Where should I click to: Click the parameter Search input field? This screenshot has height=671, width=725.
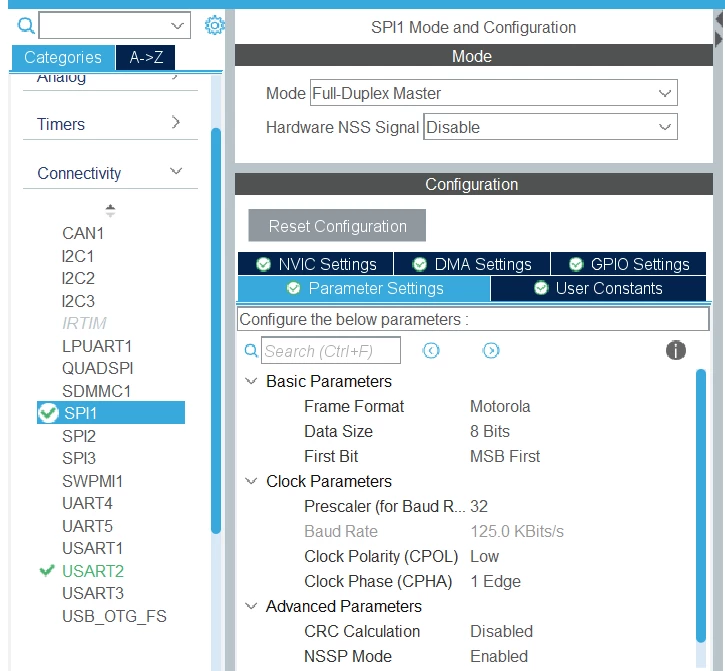[x=331, y=351]
